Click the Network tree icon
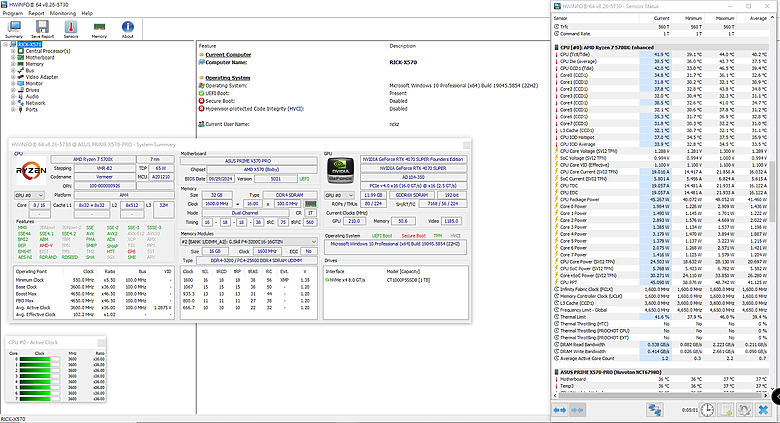The height and width of the screenshot is (423, 780). (x=21, y=103)
